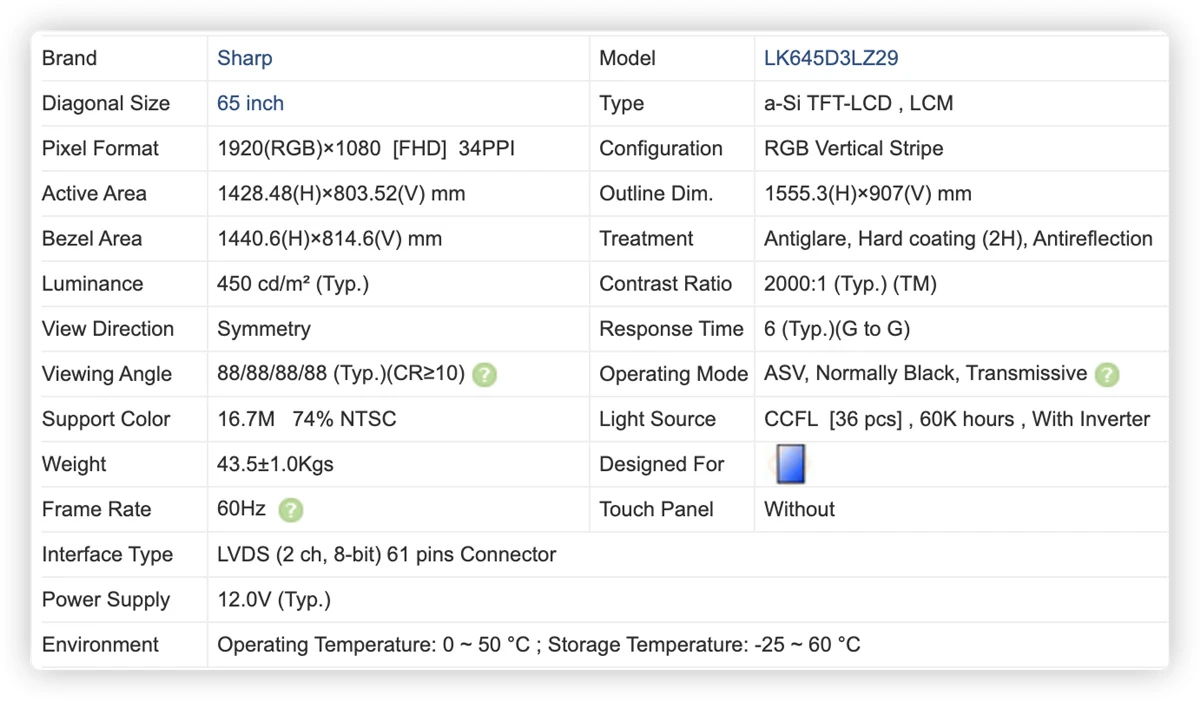Click the weight value 43.5±1.0Kgs

(275, 464)
